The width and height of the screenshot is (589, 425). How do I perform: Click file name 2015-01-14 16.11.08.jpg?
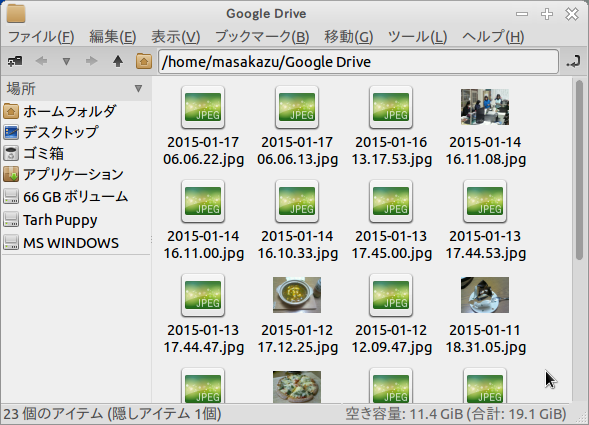pos(485,151)
